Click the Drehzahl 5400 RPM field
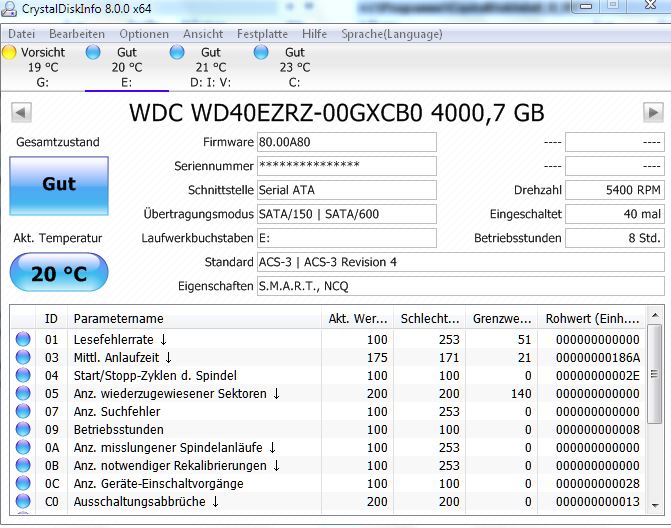This screenshot has height=528, width=671. tap(615, 190)
